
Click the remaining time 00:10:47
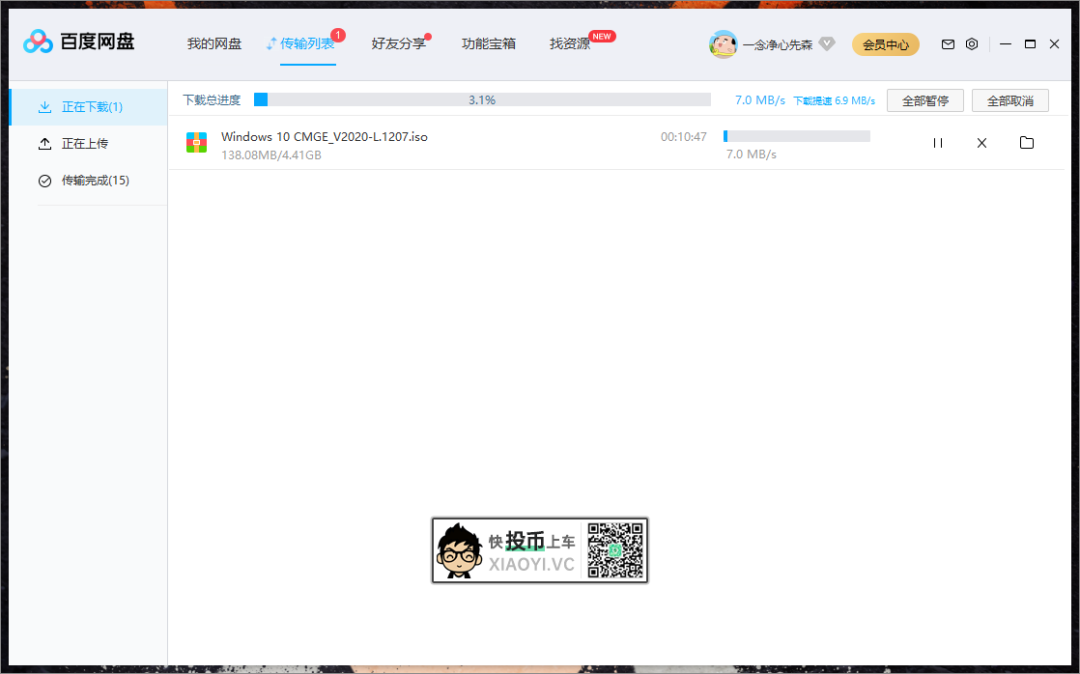coord(683,137)
